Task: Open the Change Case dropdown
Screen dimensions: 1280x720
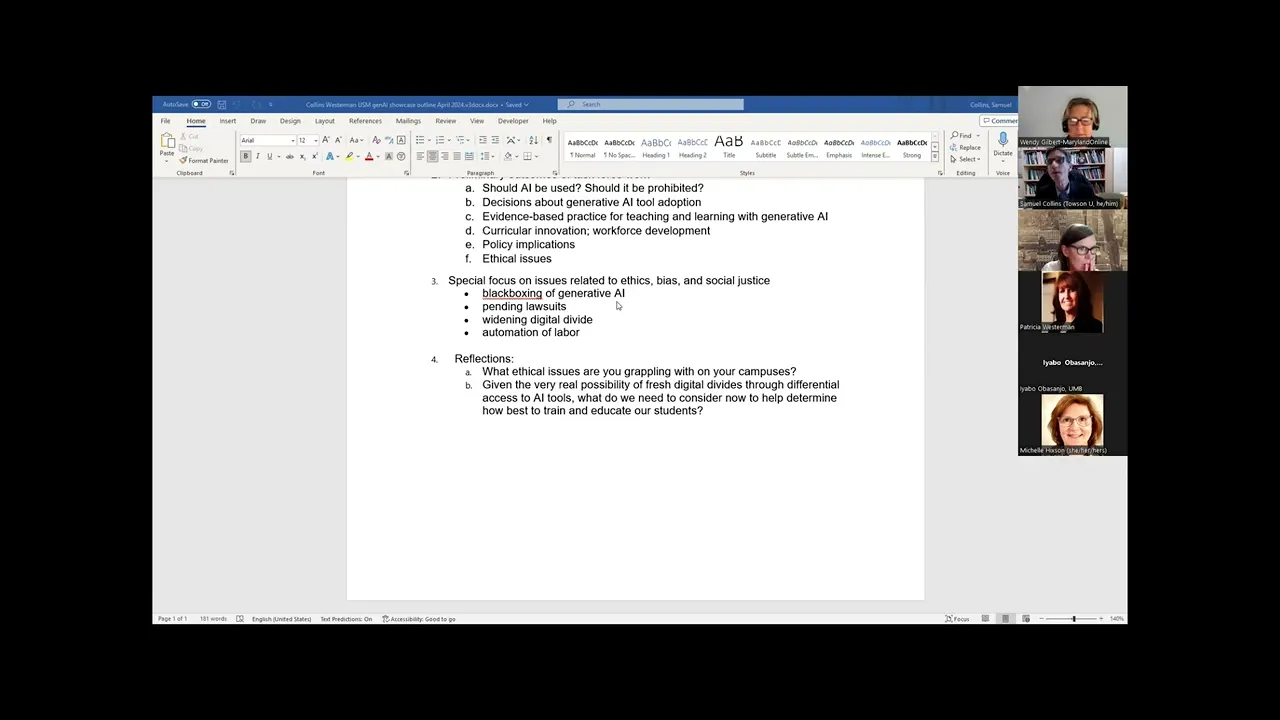Action: pos(356,140)
